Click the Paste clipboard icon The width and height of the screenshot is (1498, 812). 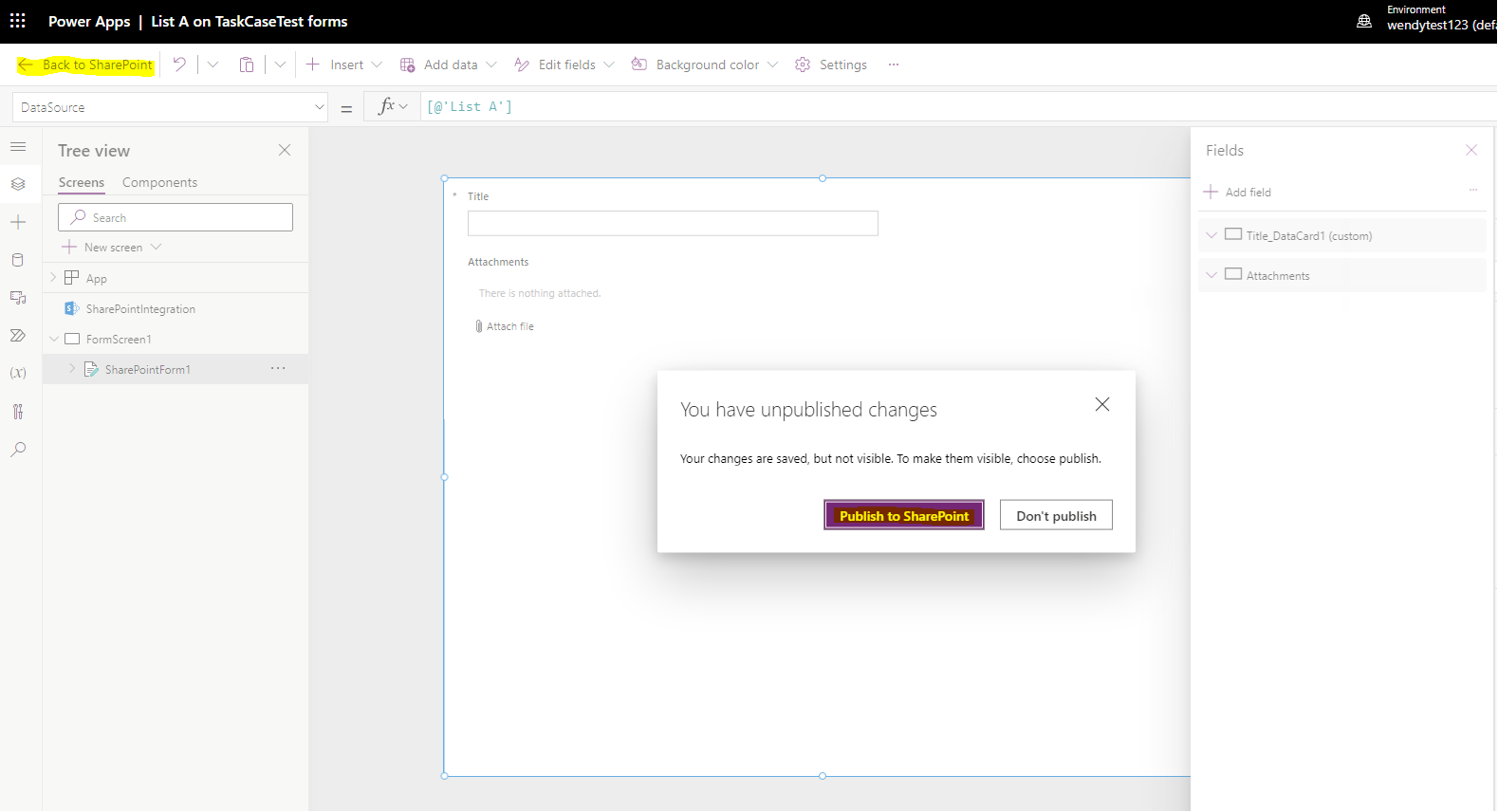point(247,65)
